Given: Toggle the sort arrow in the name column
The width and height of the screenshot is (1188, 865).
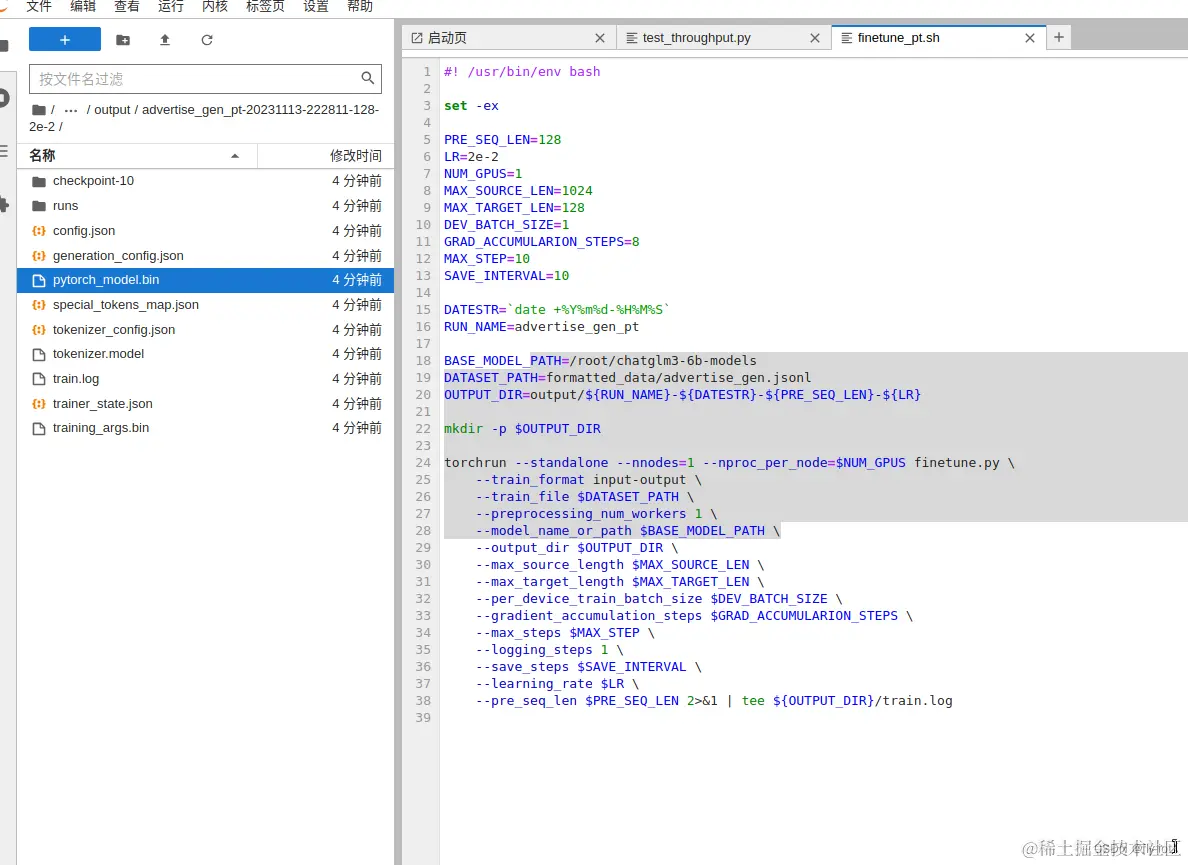Looking at the screenshot, I should (x=235, y=156).
